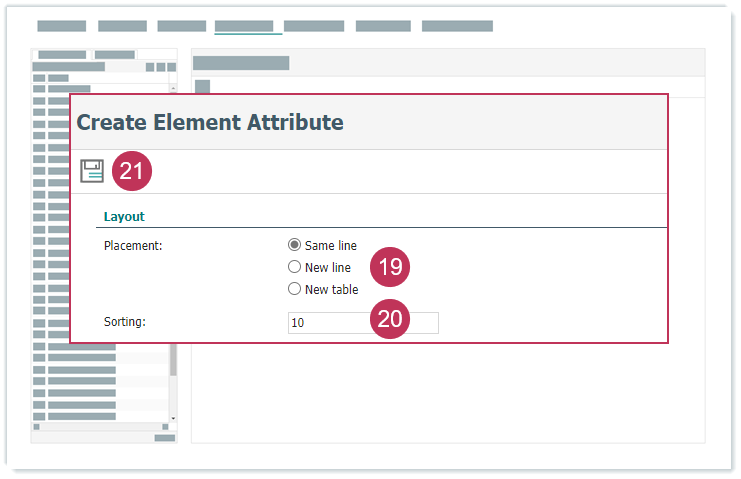Pick the New table placement option

[294, 289]
